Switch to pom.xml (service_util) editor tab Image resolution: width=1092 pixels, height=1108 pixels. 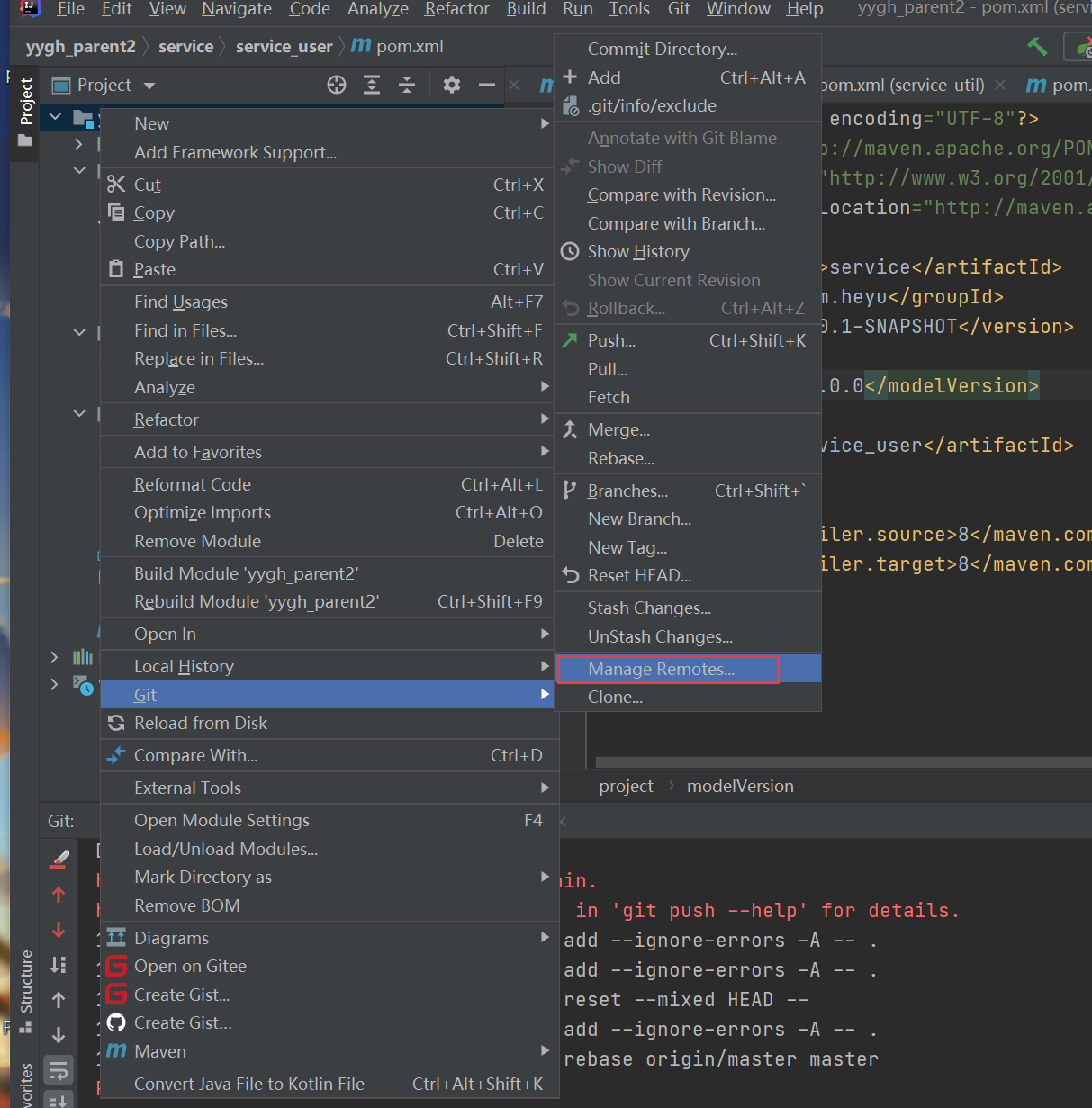point(901,86)
